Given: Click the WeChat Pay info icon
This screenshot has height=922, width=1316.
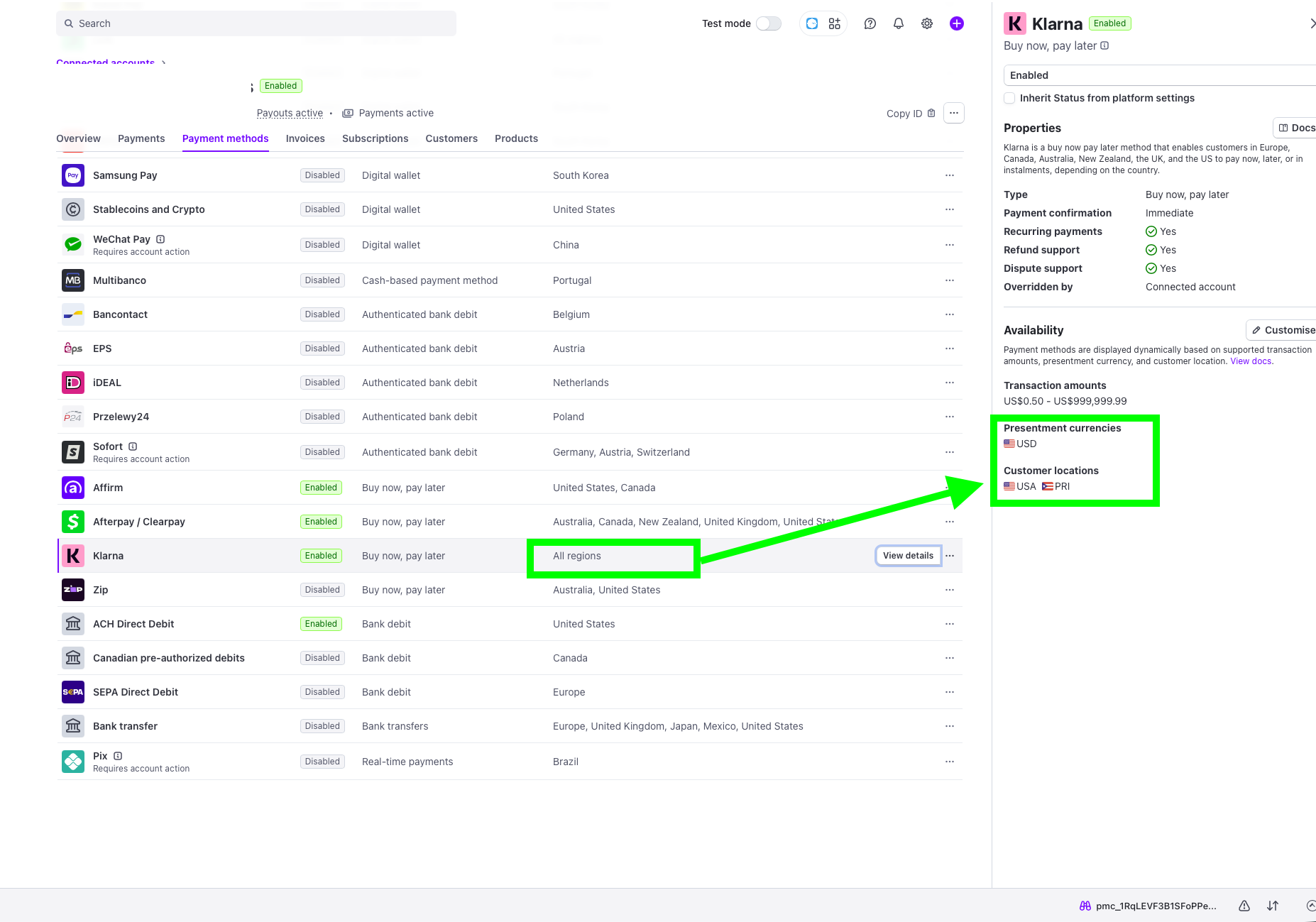Looking at the screenshot, I should click(x=160, y=239).
